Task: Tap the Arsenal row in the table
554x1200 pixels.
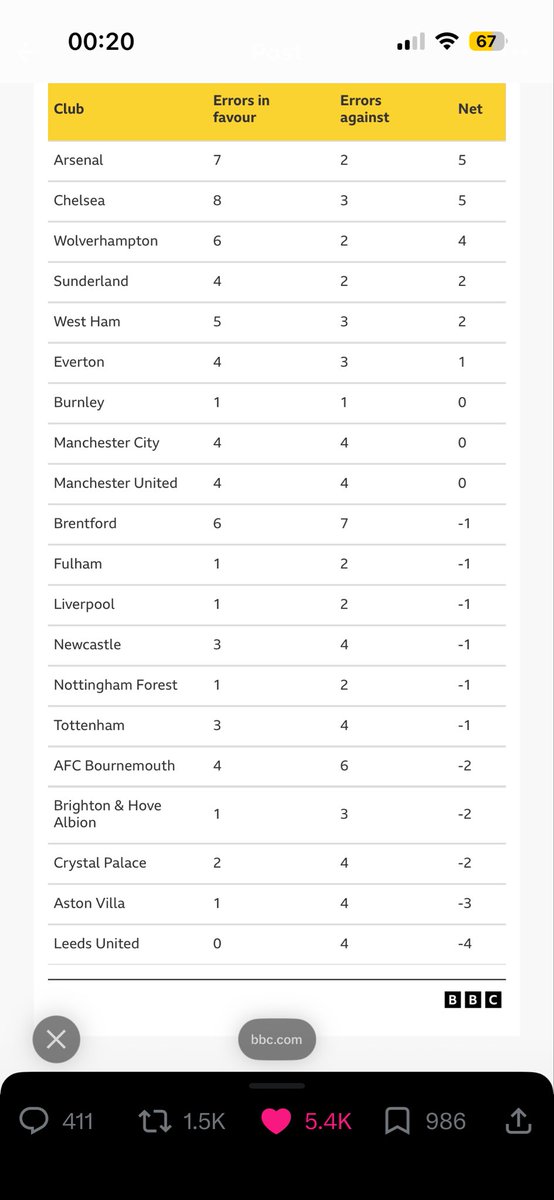Action: 277,160
